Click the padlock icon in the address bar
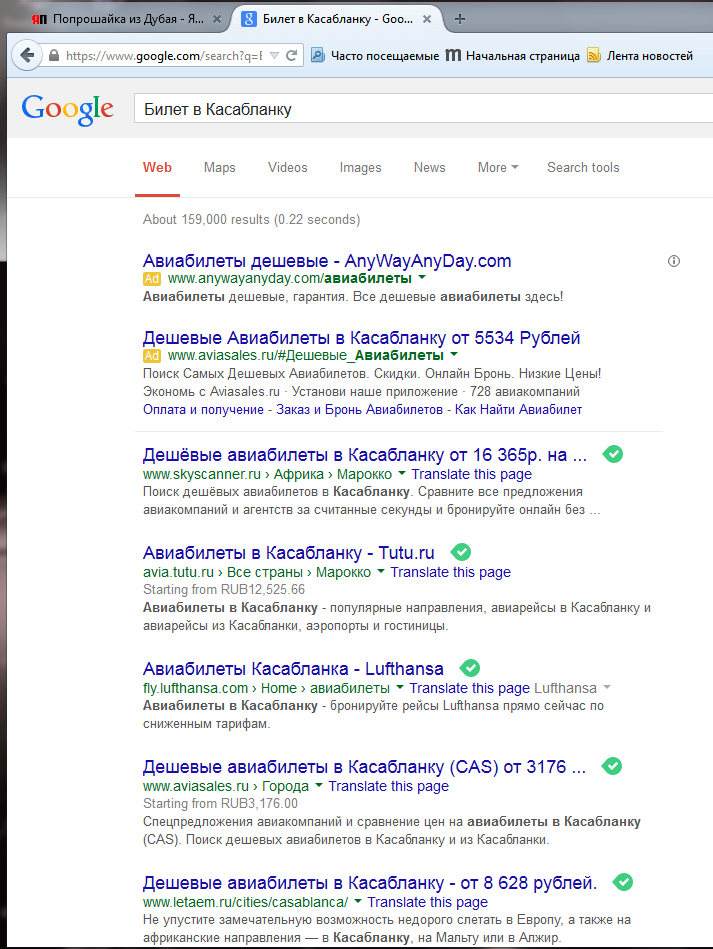713x949 pixels. click(54, 56)
